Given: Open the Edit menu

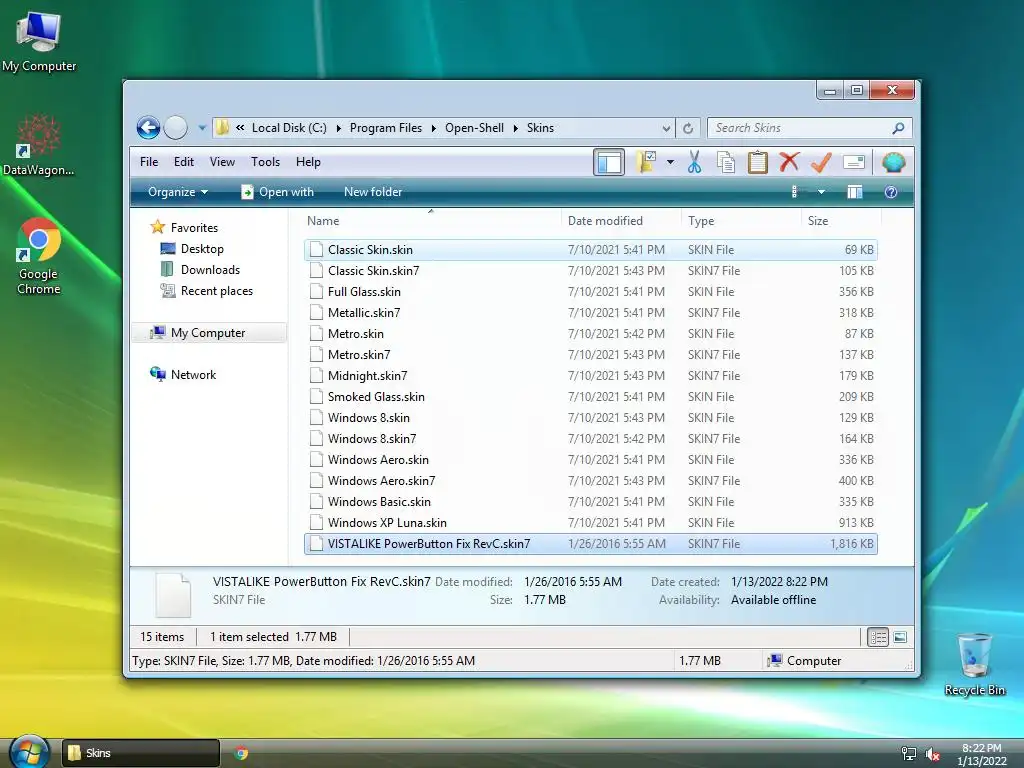Looking at the screenshot, I should tap(184, 162).
